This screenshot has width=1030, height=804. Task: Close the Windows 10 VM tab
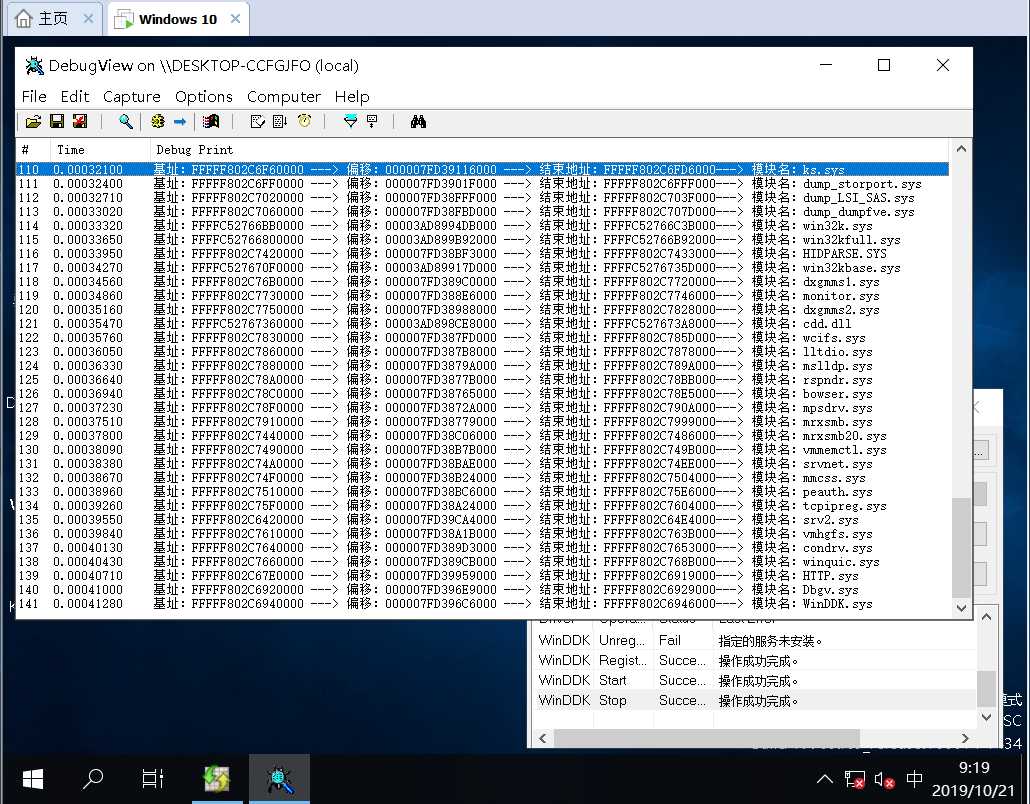click(x=235, y=19)
